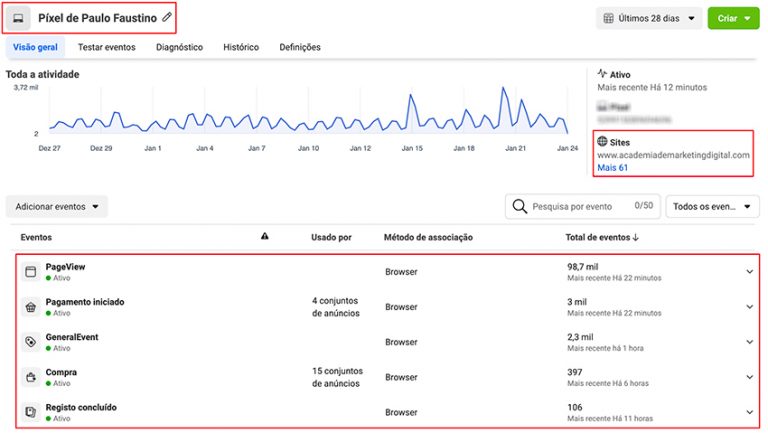The width and height of the screenshot is (768, 433).
Task: Click the activity line chart
Action: pos(309,112)
